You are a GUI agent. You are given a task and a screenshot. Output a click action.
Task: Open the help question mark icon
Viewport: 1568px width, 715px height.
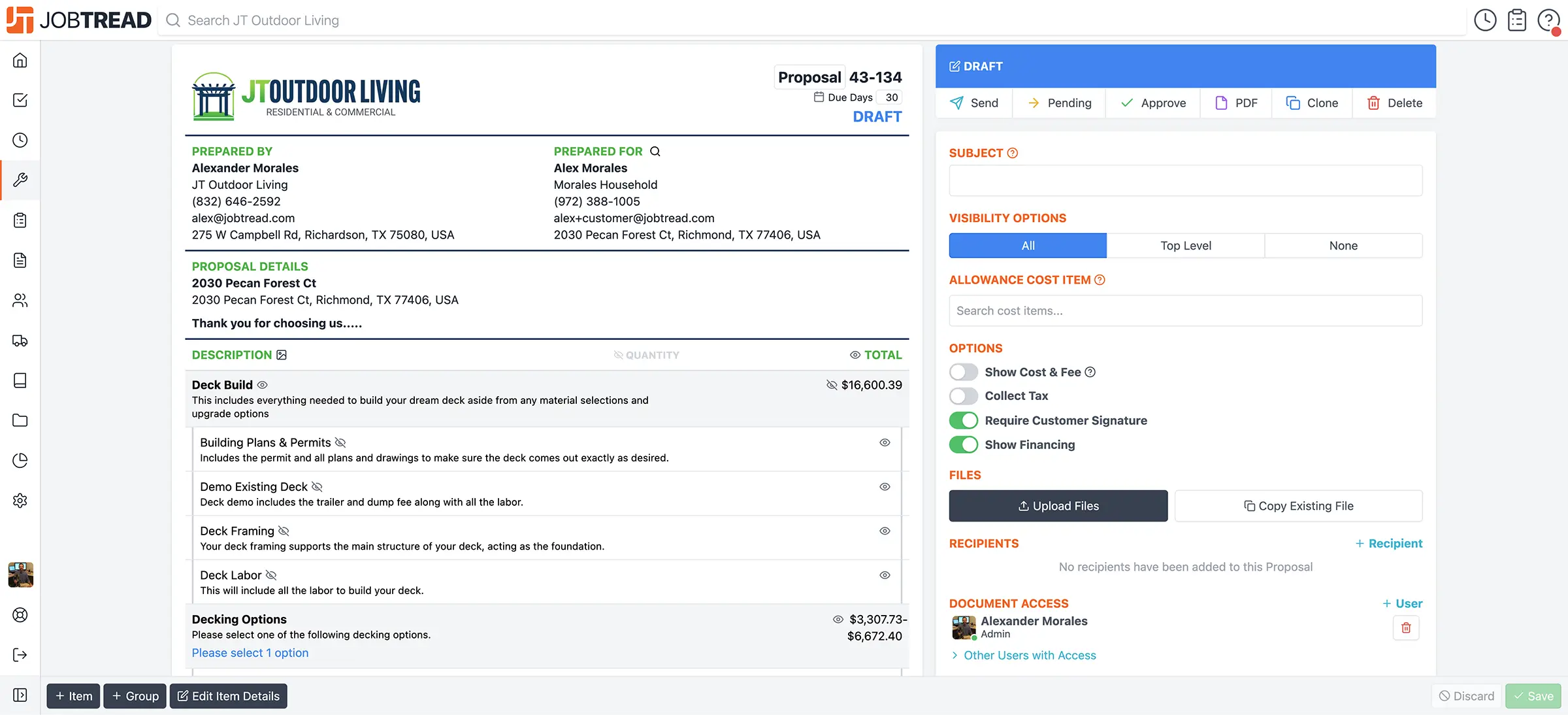(x=1548, y=20)
